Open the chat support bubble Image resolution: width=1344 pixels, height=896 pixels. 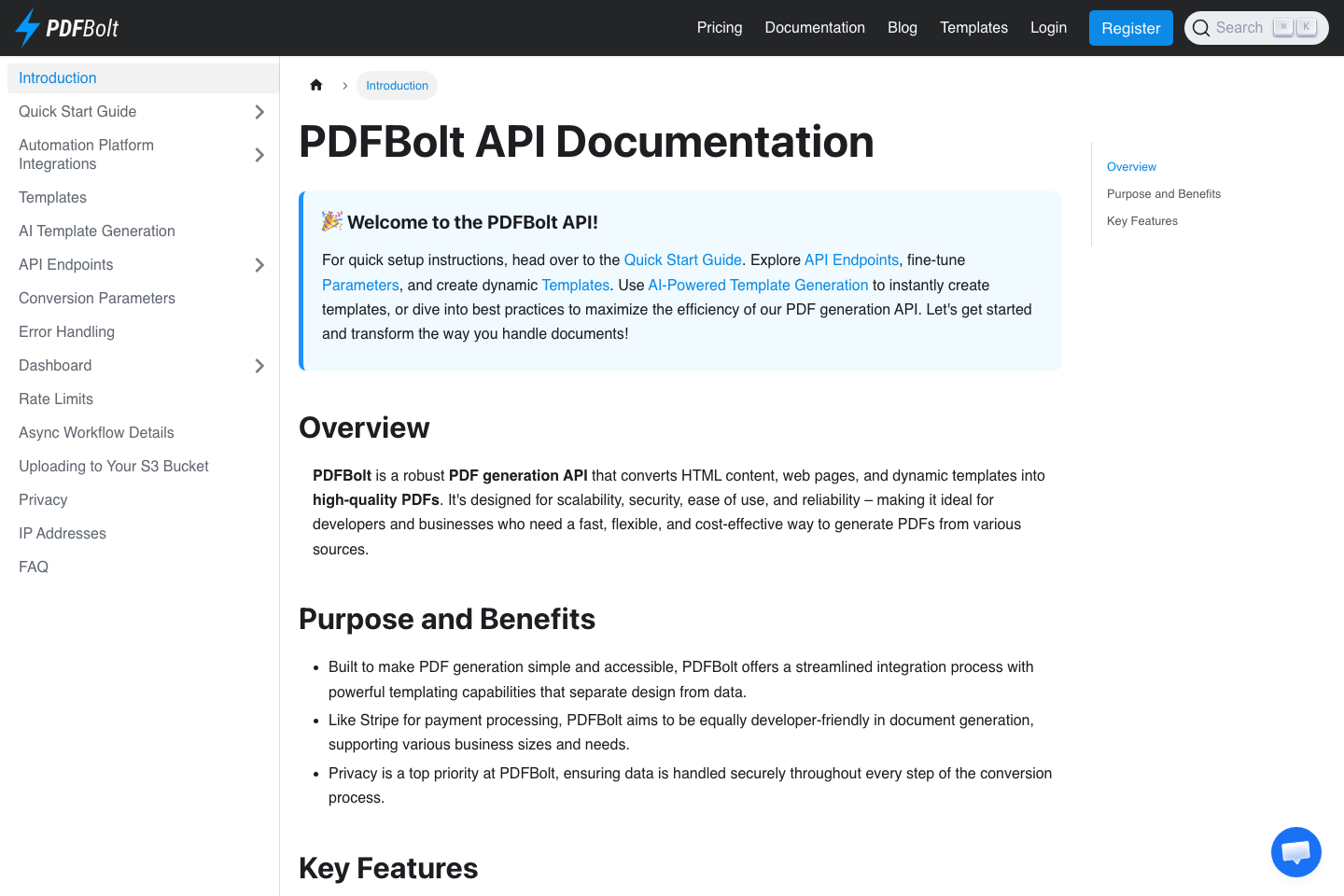point(1296,851)
